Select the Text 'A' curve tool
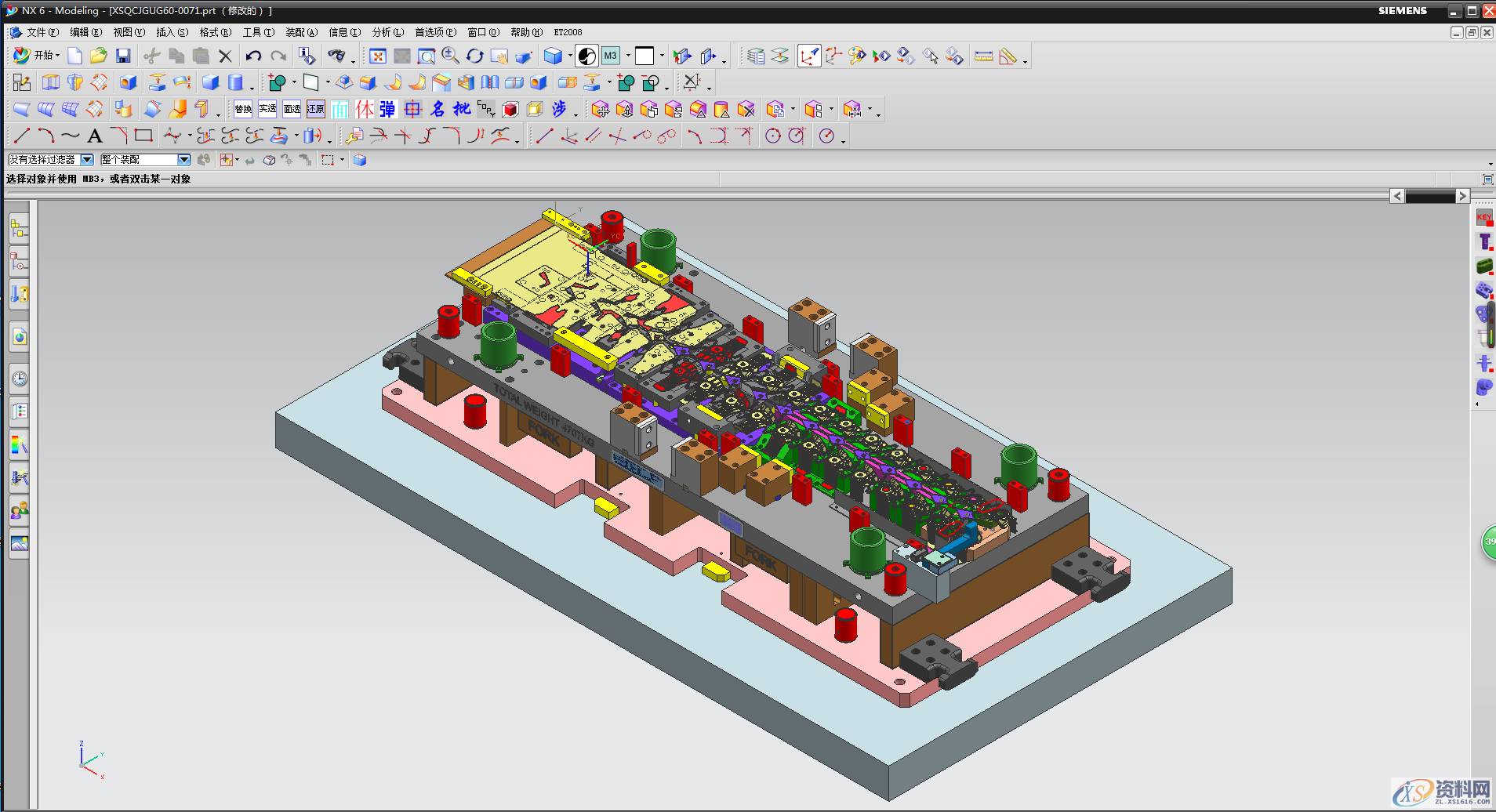Screen dimensions: 1496x812 pos(95,136)
